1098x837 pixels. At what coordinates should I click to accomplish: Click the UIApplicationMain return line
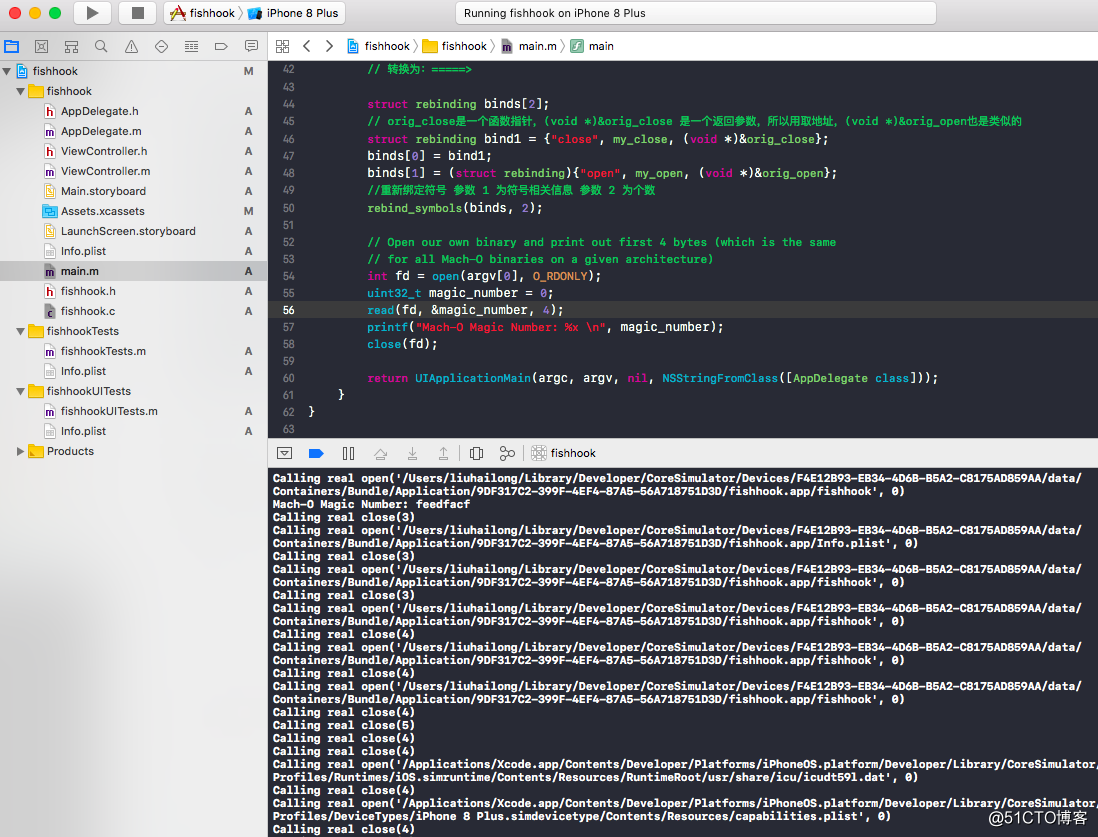[x=652, y=378]
